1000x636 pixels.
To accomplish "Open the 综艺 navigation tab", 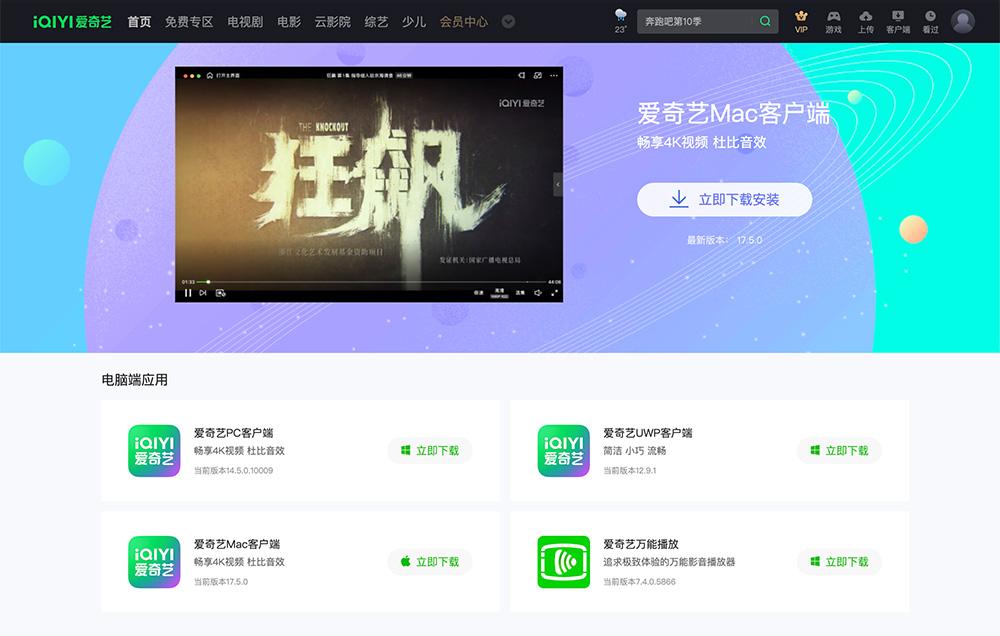I will [376, 22].
